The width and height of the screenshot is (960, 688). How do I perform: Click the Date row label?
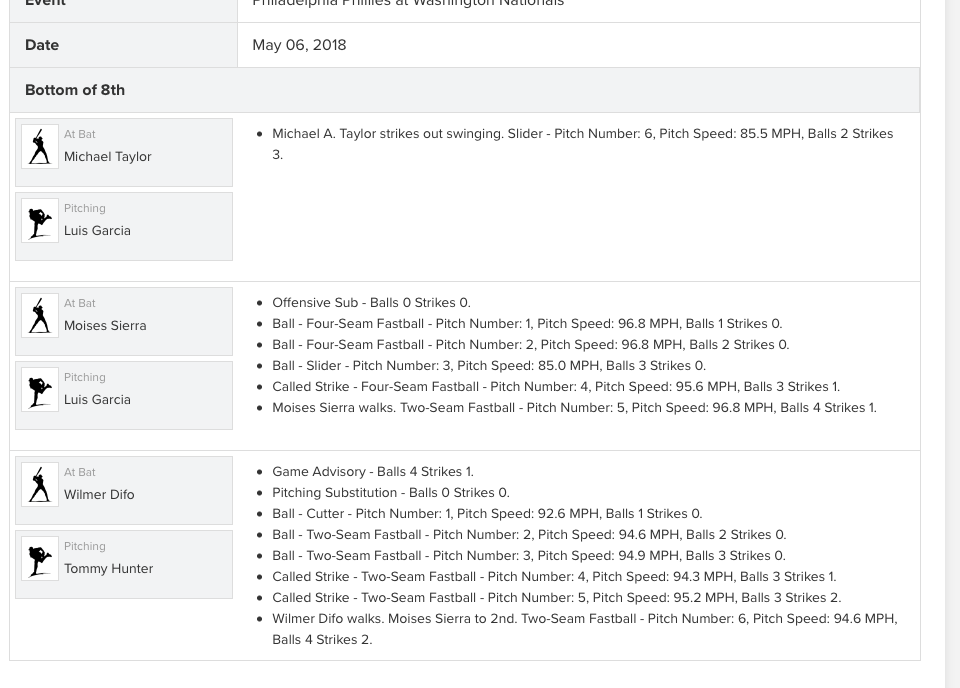(x=42, y=45)
